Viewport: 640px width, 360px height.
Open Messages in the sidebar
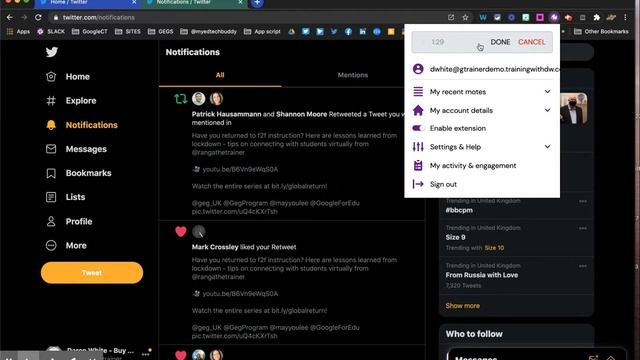tap(76, 149)
